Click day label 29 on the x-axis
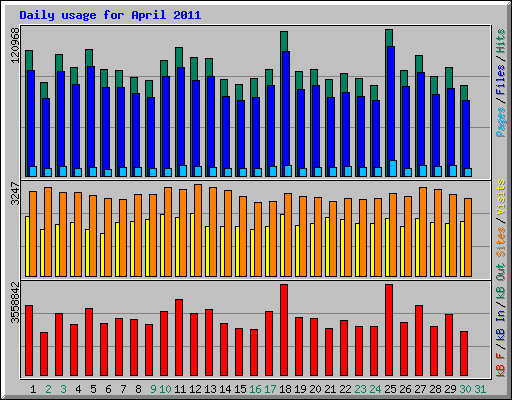Image resolution: width=512 pixels, height=400 pixels. [450, 389]
